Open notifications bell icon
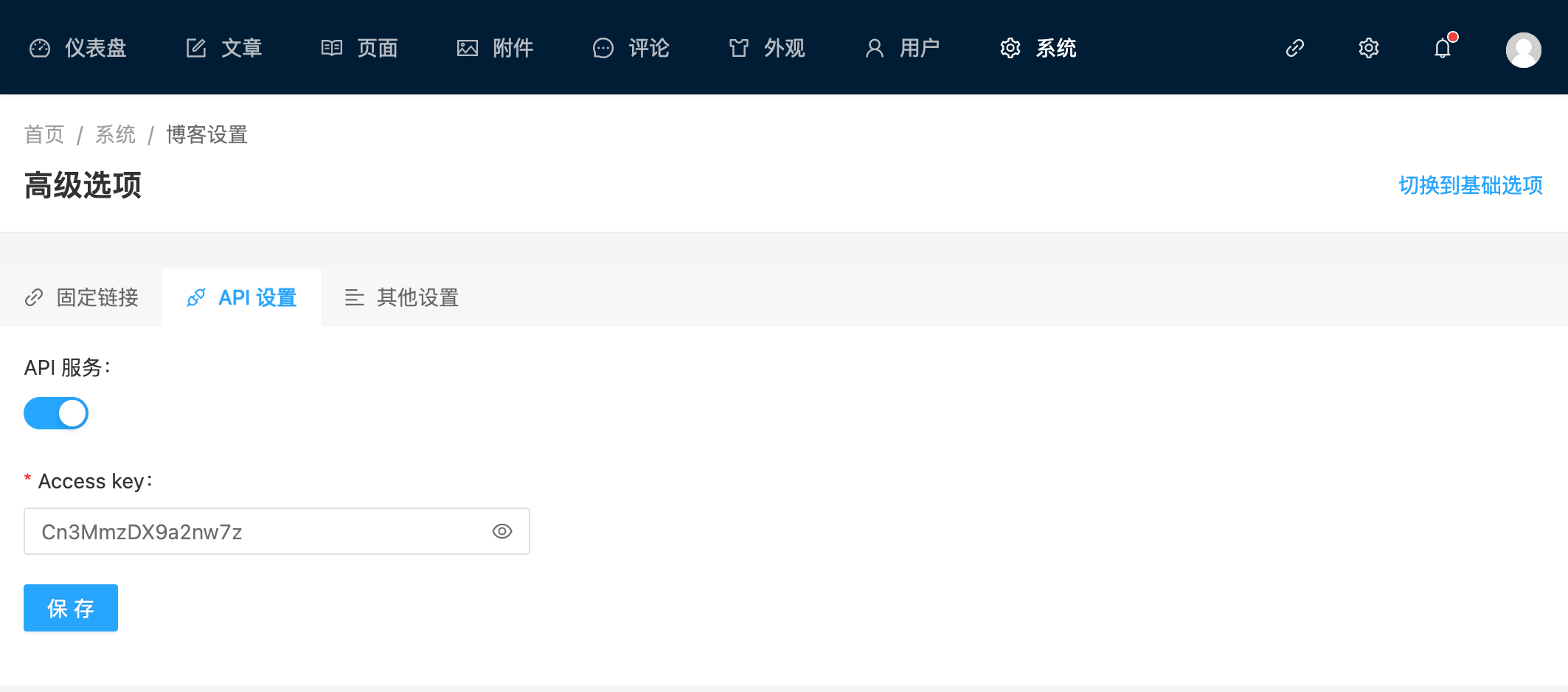 [x=1443, y=48]
